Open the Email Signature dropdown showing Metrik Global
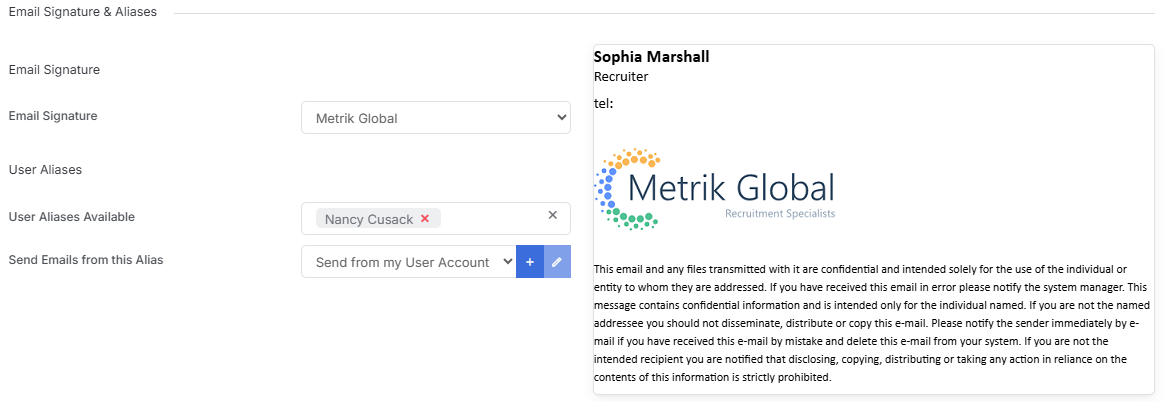The width and height of the screenshot is (1168, 402). (436, 118)
